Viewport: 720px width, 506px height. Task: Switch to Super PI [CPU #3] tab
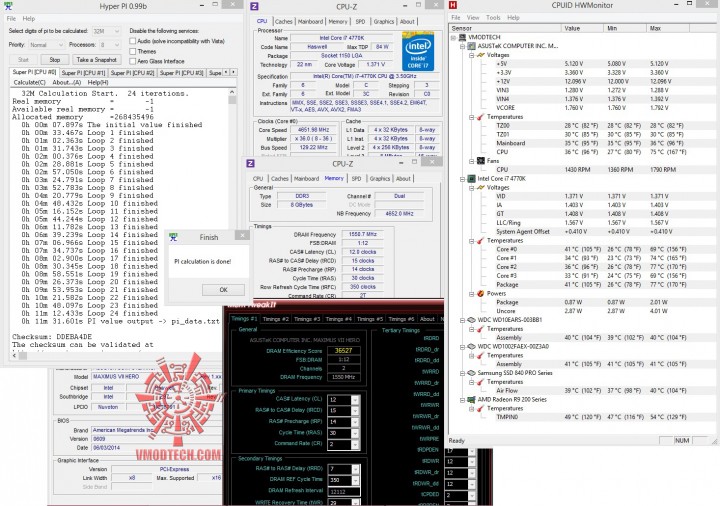point(181,73)
